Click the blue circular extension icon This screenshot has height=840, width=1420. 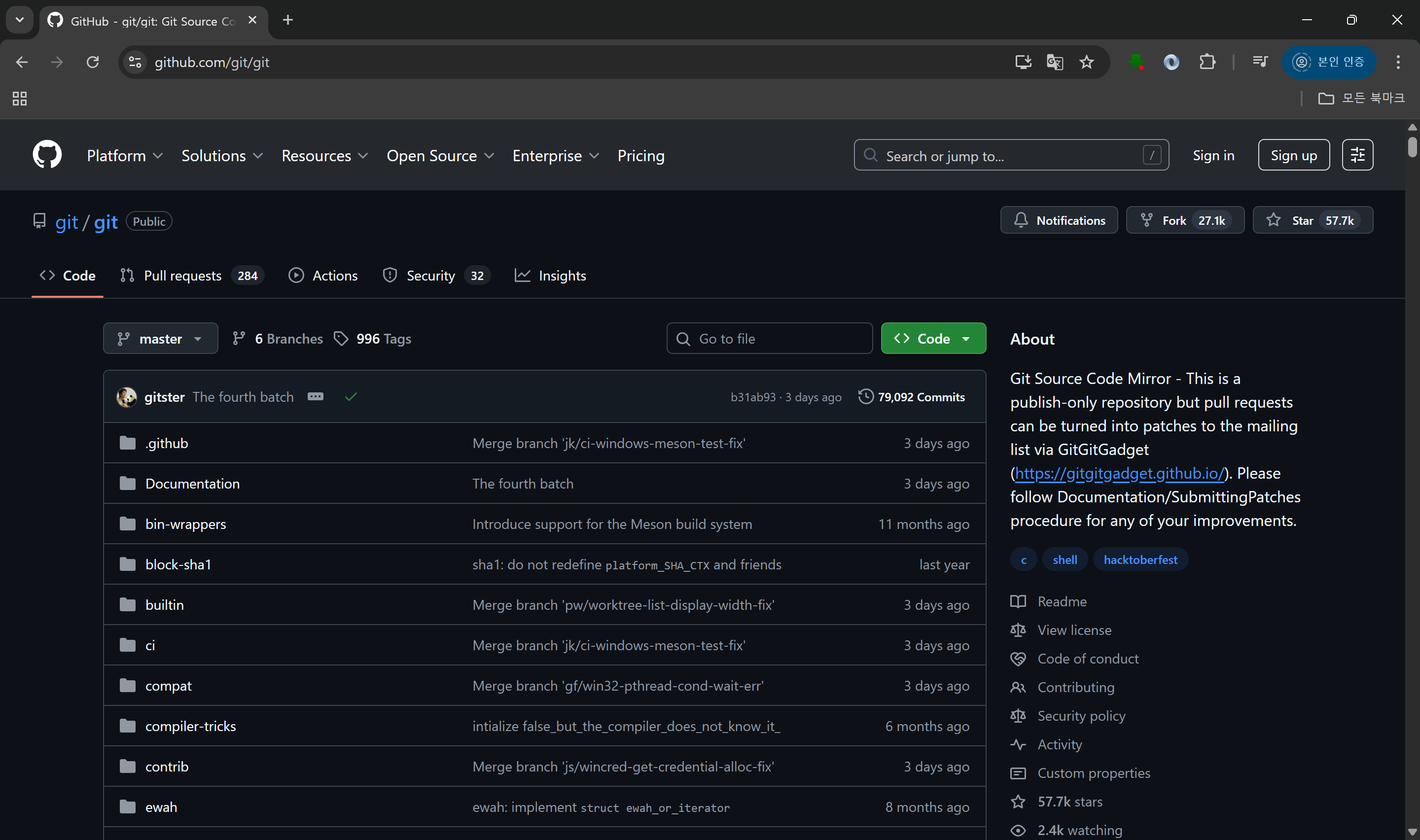point(1171,62)
